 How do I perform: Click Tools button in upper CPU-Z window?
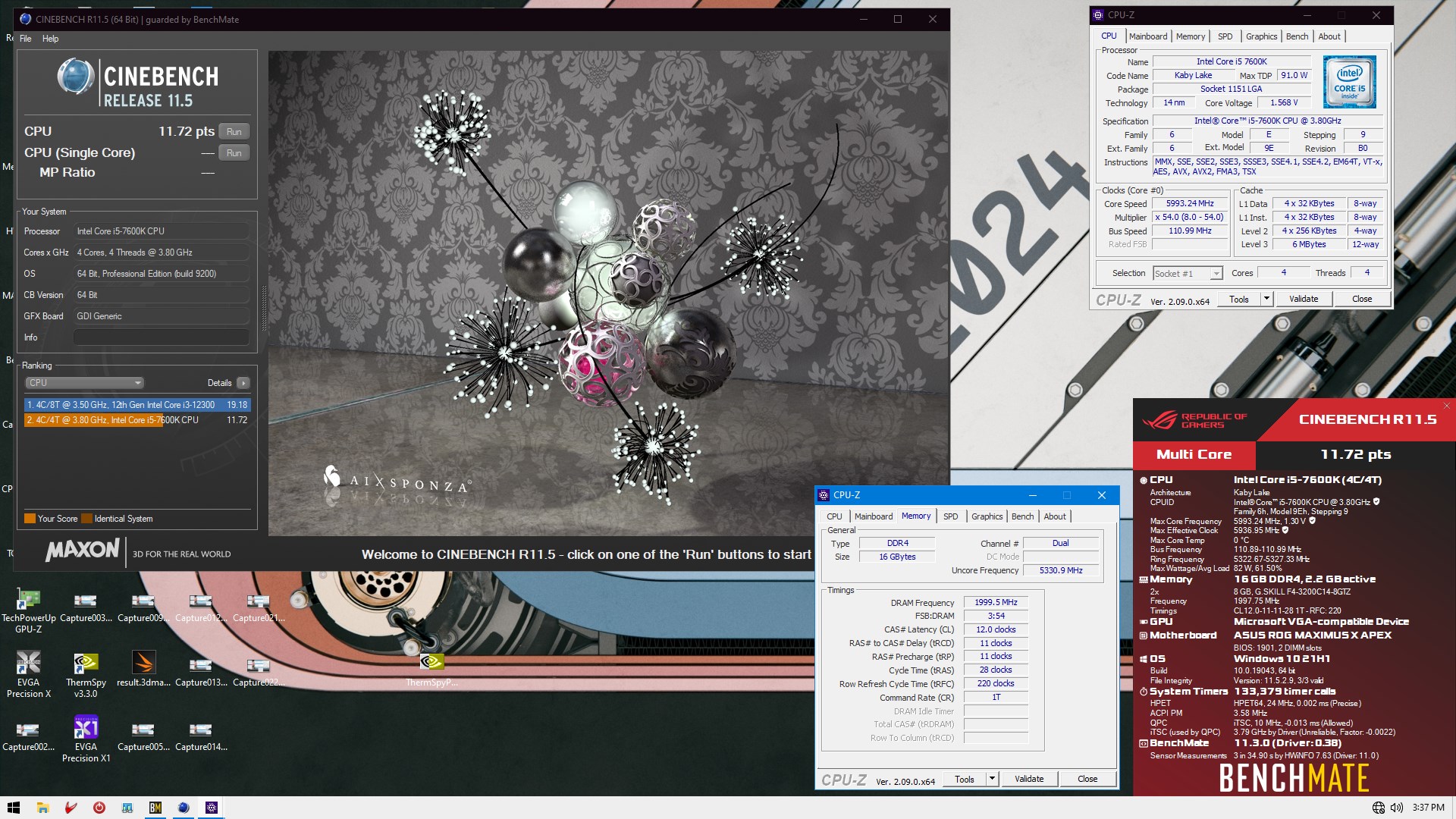(1239, 299)
